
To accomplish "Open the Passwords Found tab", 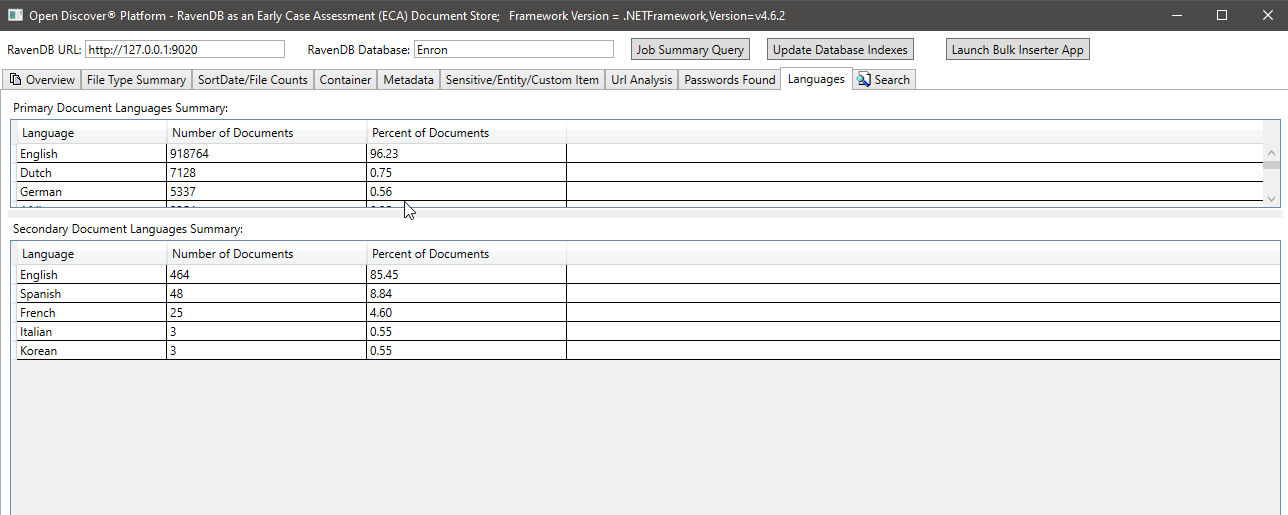I will point(729,80).
